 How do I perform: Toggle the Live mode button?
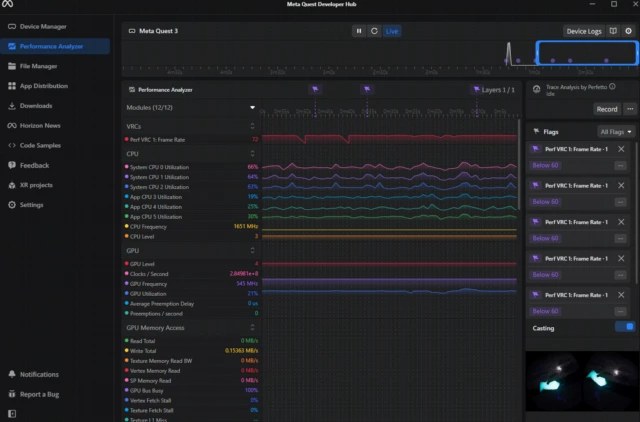[x=392, y=31]
